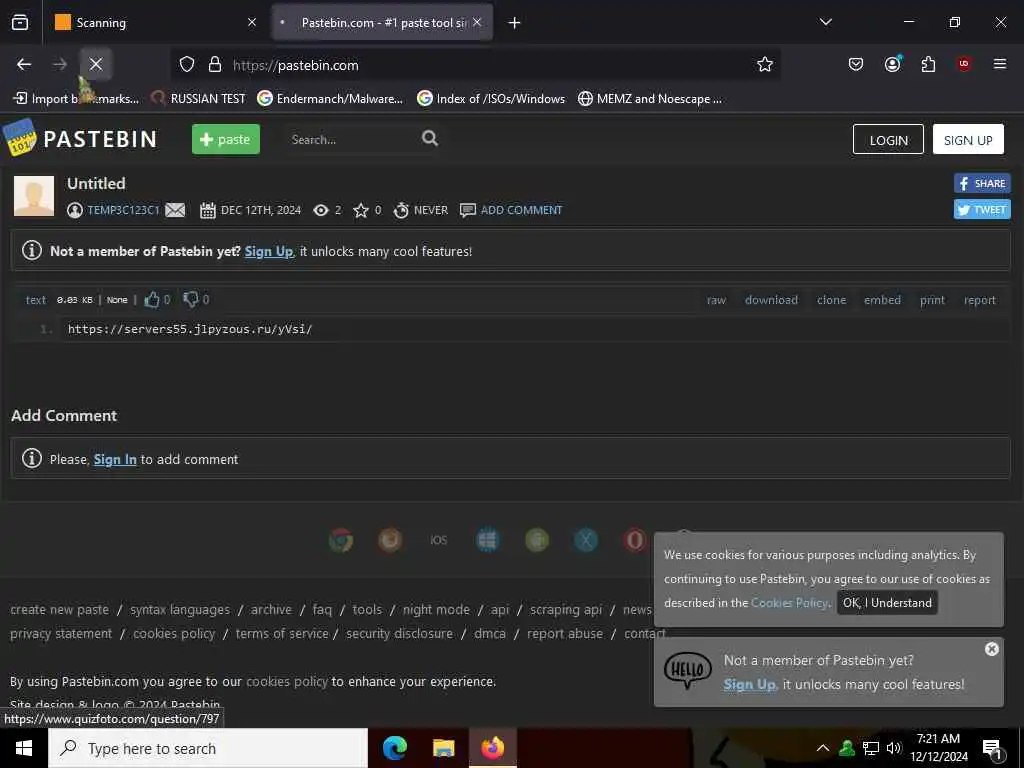This screenshot has width=1024, height=768.
Task: Click ADD COMMENT link
Action: [x=521, y=210]
